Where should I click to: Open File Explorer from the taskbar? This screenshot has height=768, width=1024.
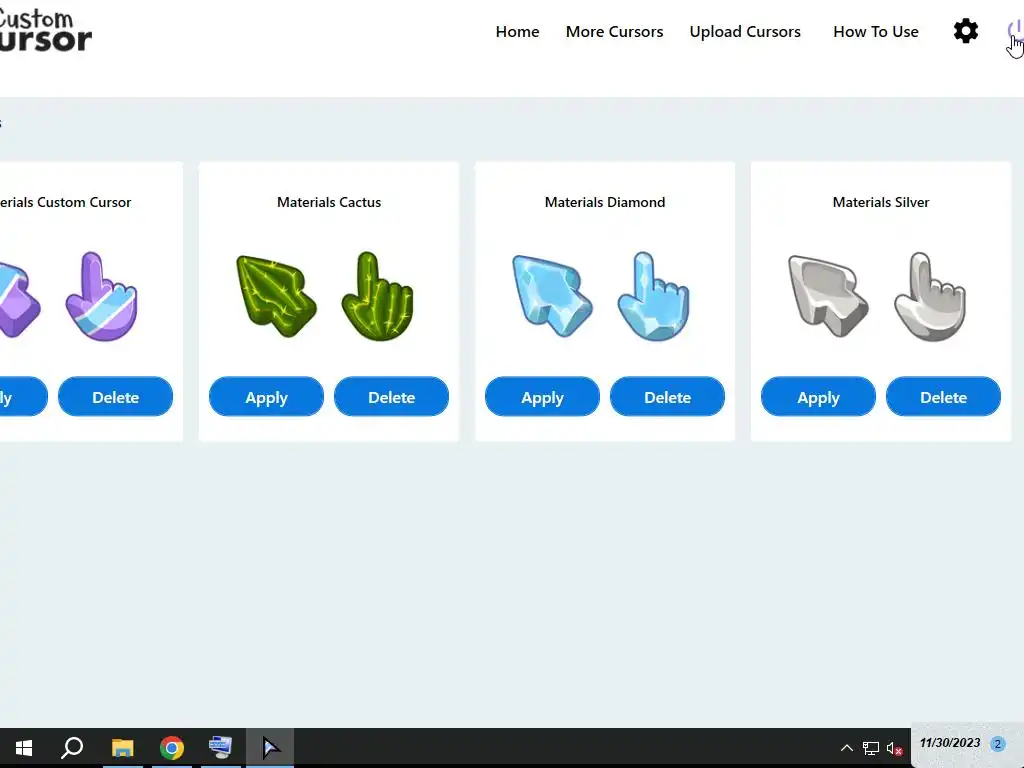pos(122,748)
